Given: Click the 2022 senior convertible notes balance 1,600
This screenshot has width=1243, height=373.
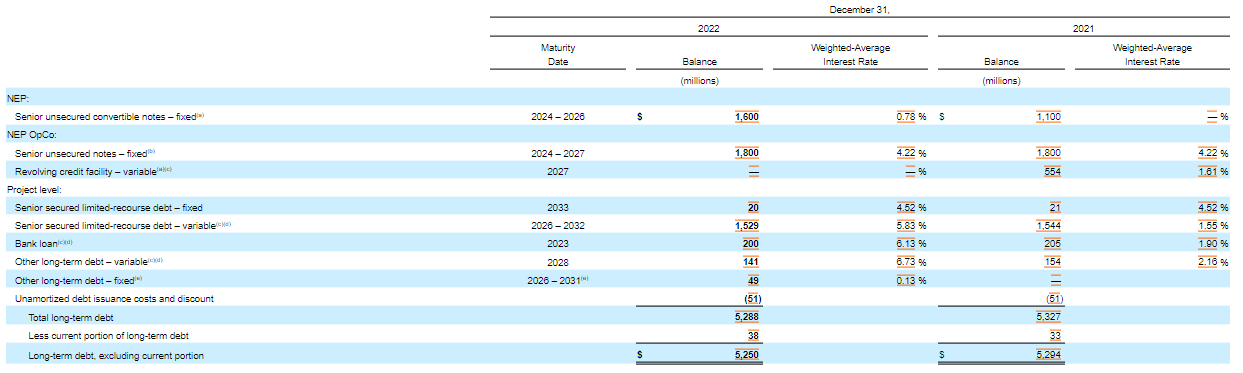Looking at the screenshot, I should pyautogui.click(x=747, y=117).
